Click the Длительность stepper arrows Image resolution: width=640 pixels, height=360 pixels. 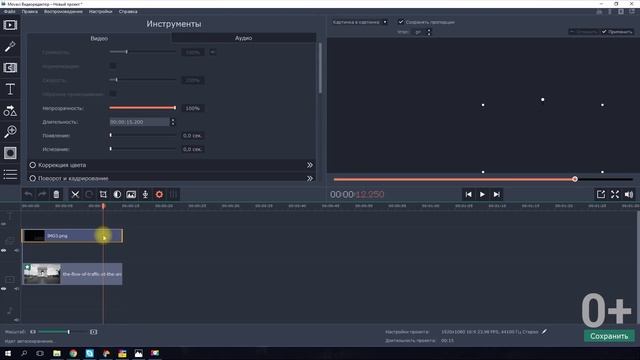pyautogui.click(x=173, y=122)
